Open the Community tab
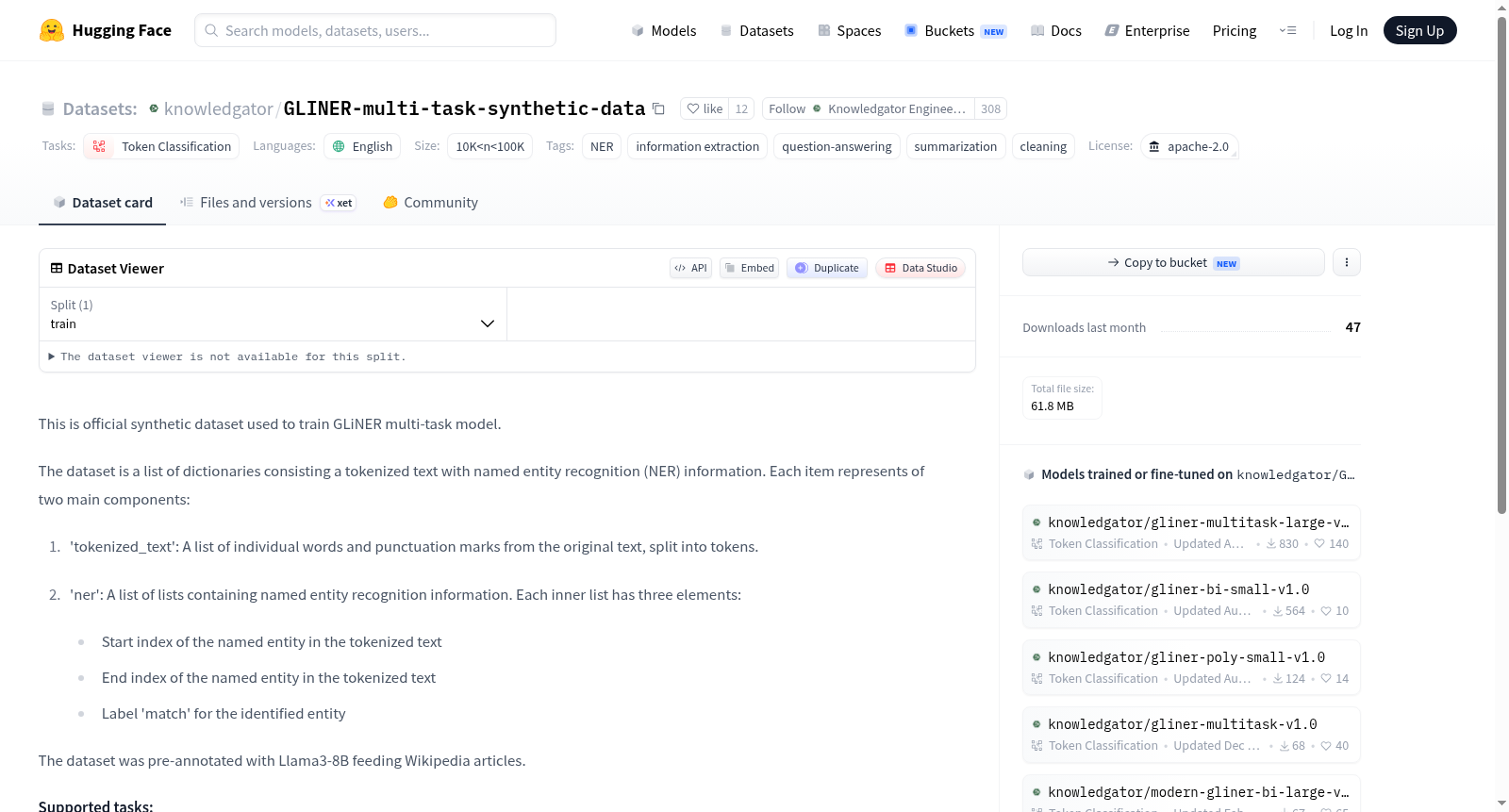This screenshot has width=1509, height=812. 431,202
